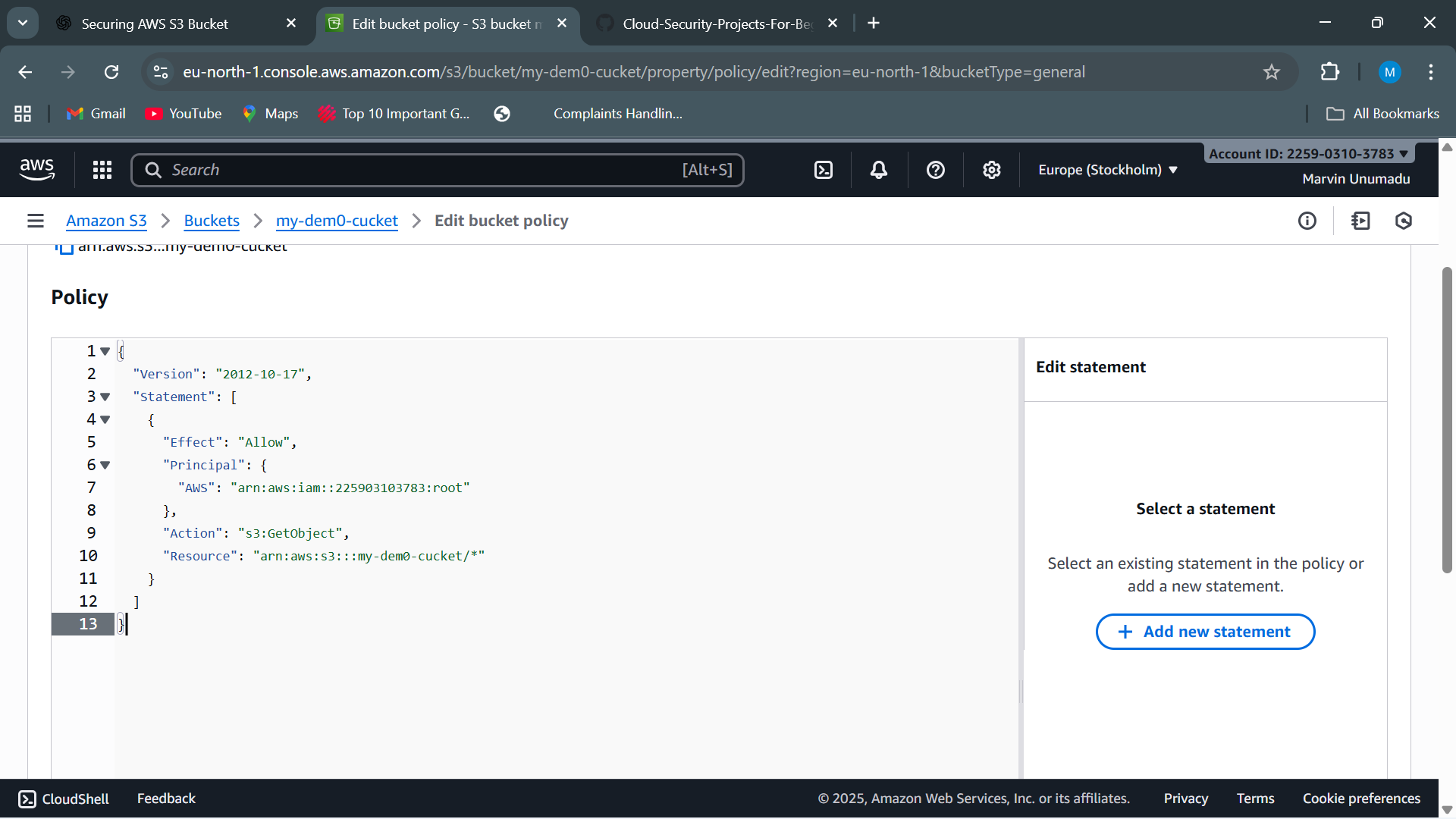1456x819 pixels.
Task: Open the notifications bell
Action: (x=879, y=170)
